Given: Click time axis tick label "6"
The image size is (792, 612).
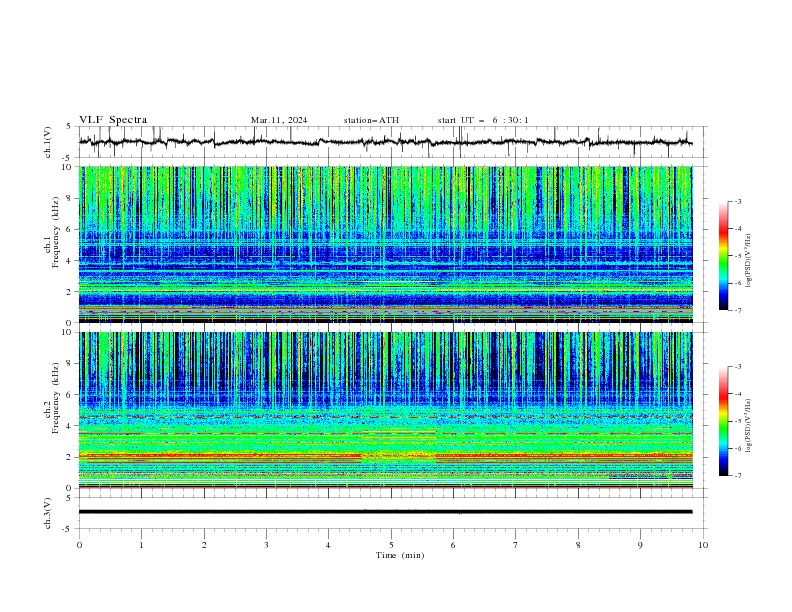Looking at the screenshot, I should (453, 545).
